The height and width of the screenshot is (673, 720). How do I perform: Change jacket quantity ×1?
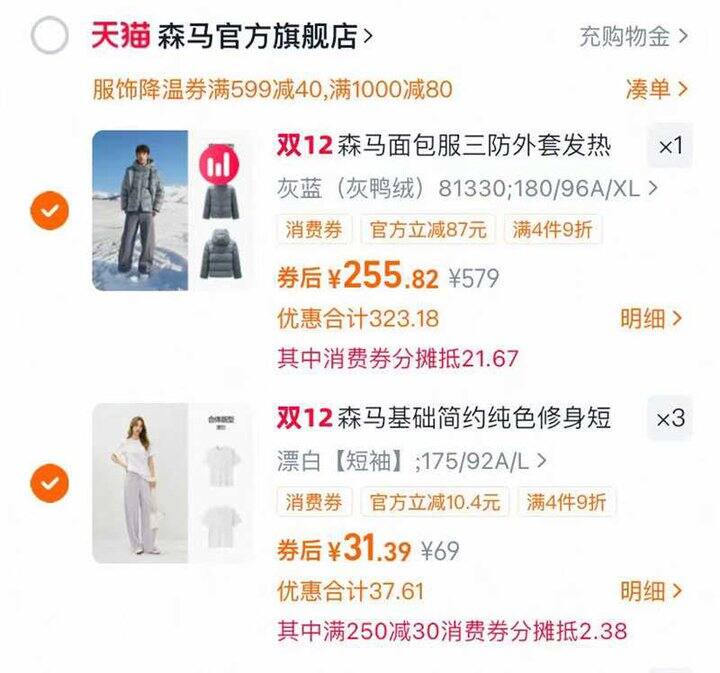coord(670,146)
